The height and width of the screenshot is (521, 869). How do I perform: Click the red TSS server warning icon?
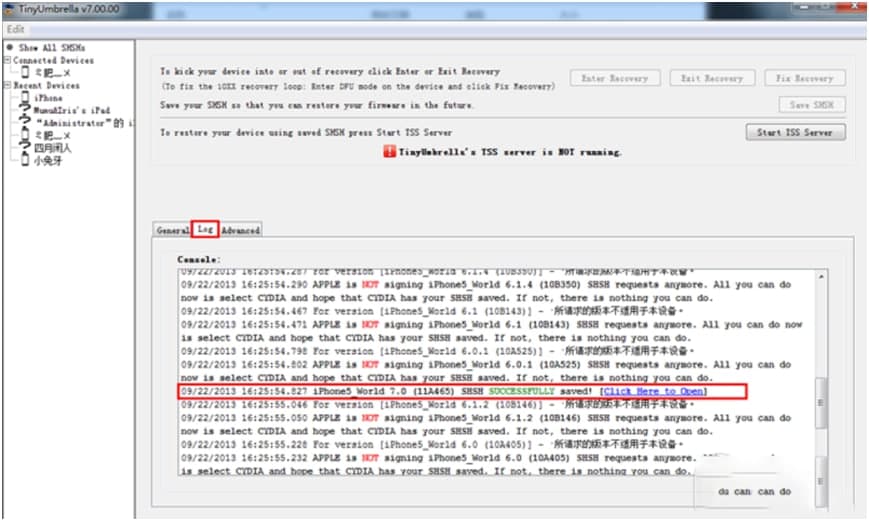click(390, 151)
